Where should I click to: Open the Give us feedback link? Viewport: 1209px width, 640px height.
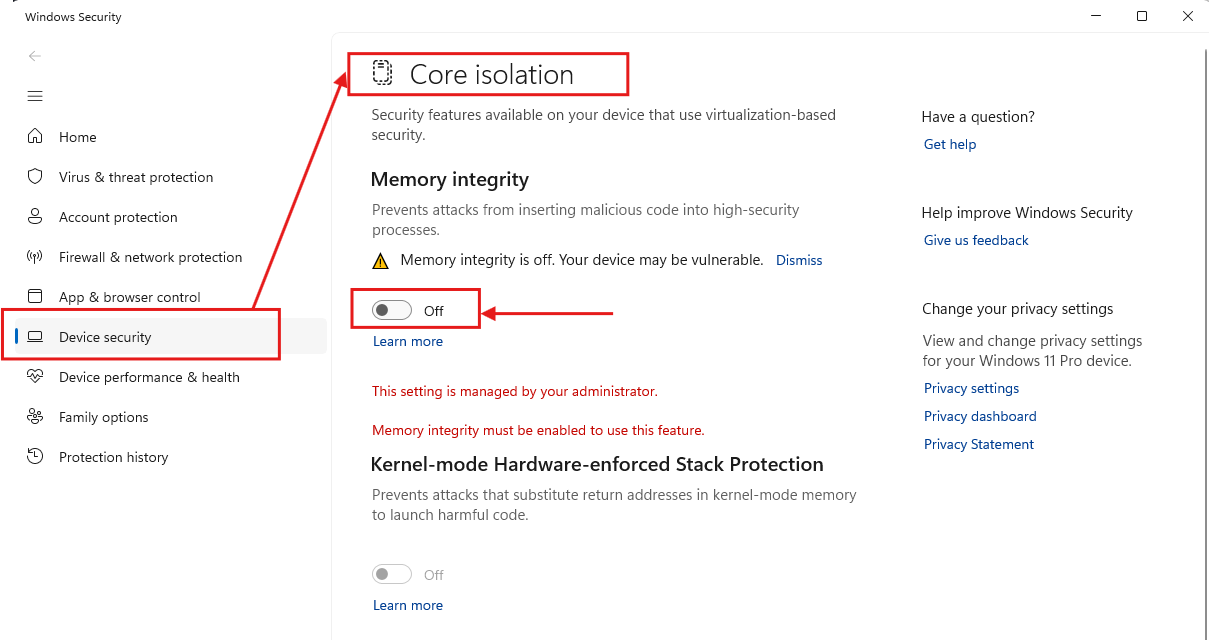pos(976,240)
